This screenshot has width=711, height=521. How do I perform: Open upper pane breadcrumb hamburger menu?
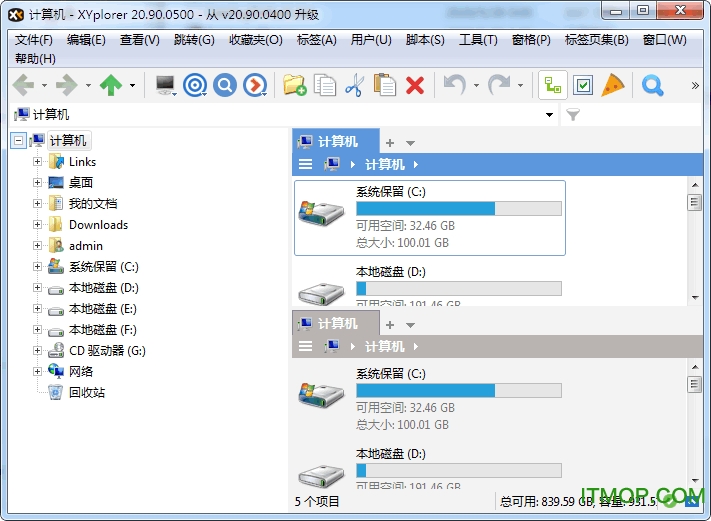[305, 164]
